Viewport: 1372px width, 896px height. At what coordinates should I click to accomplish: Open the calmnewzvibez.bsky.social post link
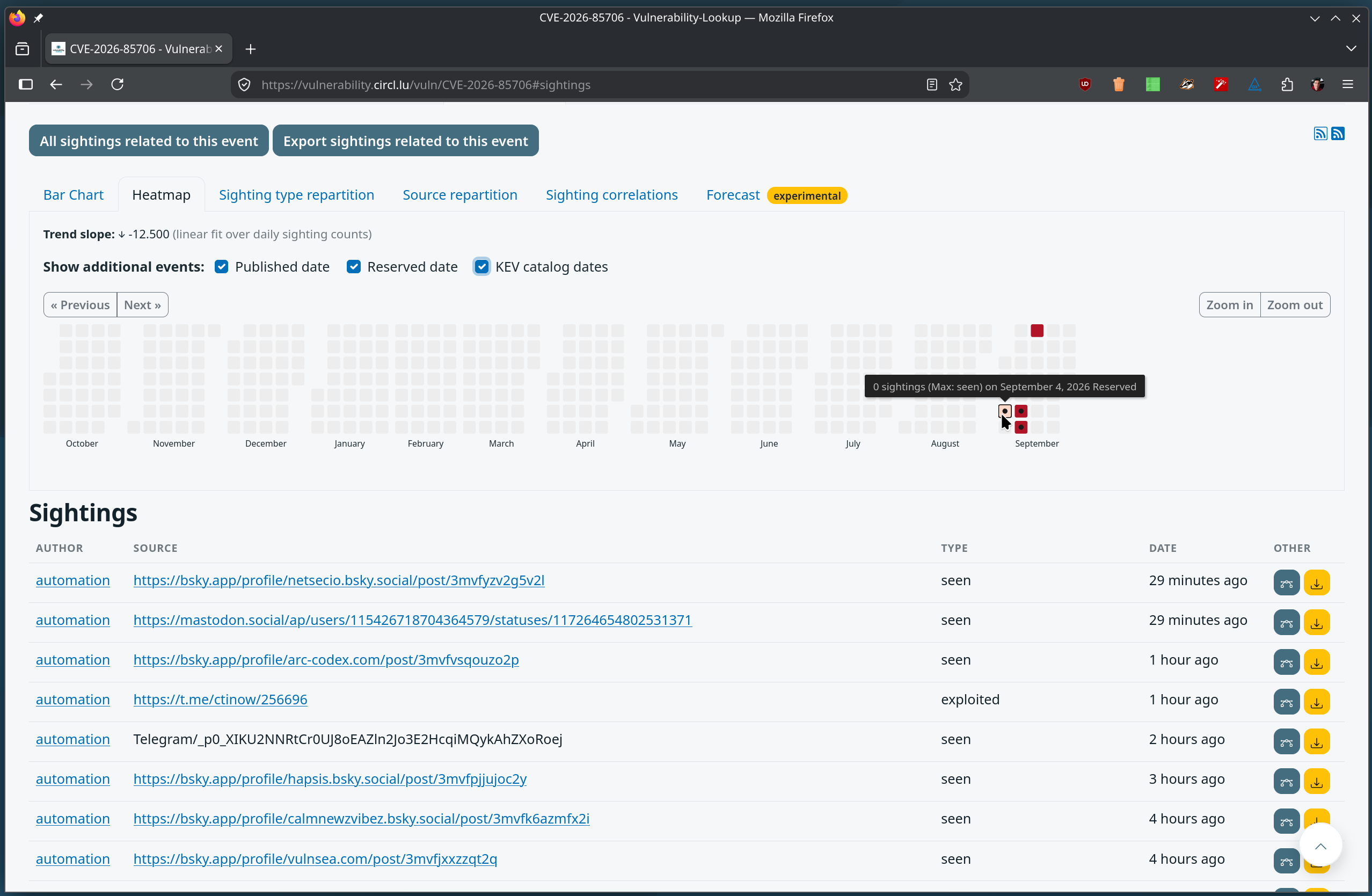click(361, 819)
